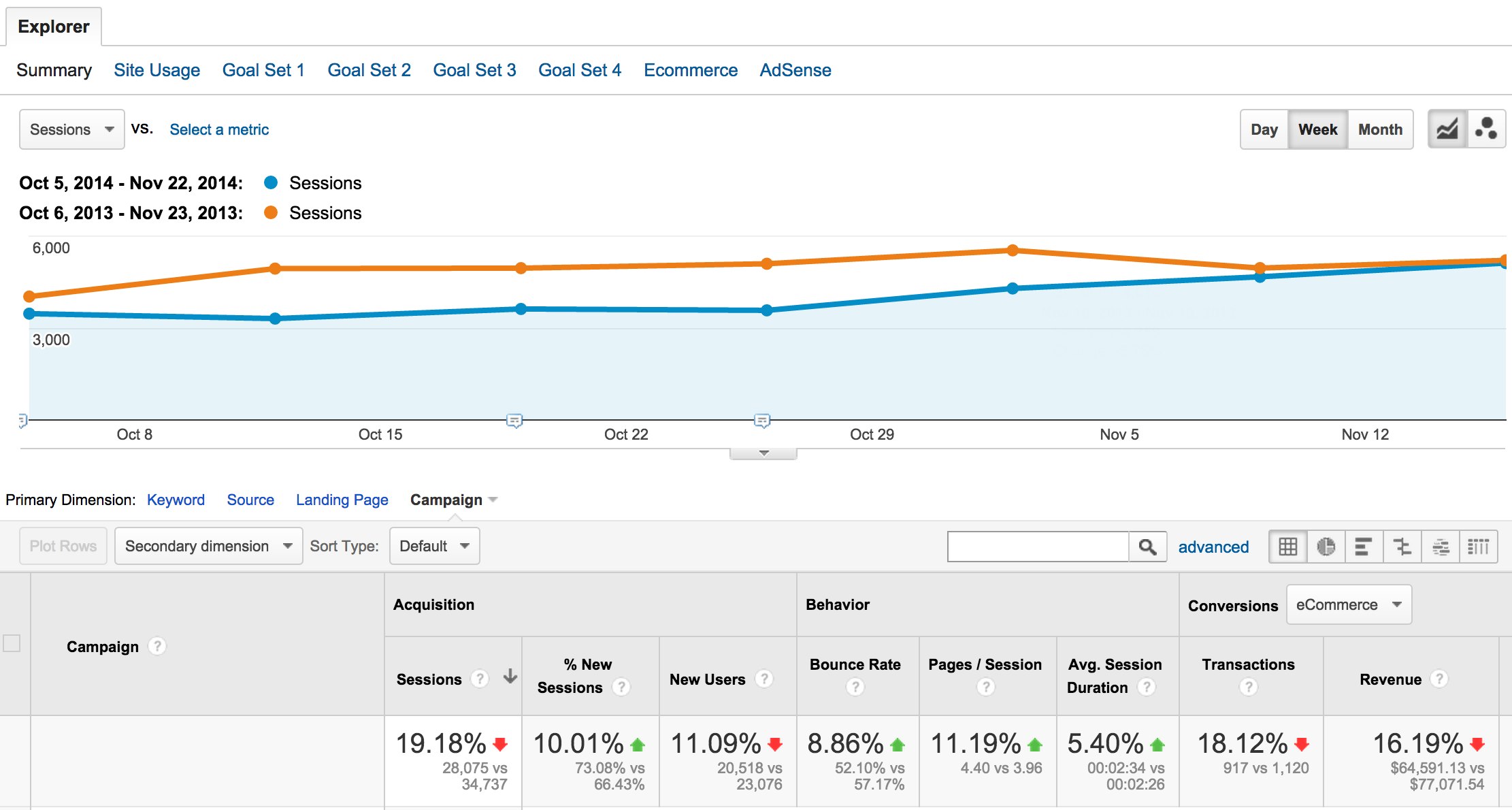Check the select-all campaigns checkbox
Viewport: 1512px width, 810px height.
(12, 643)
